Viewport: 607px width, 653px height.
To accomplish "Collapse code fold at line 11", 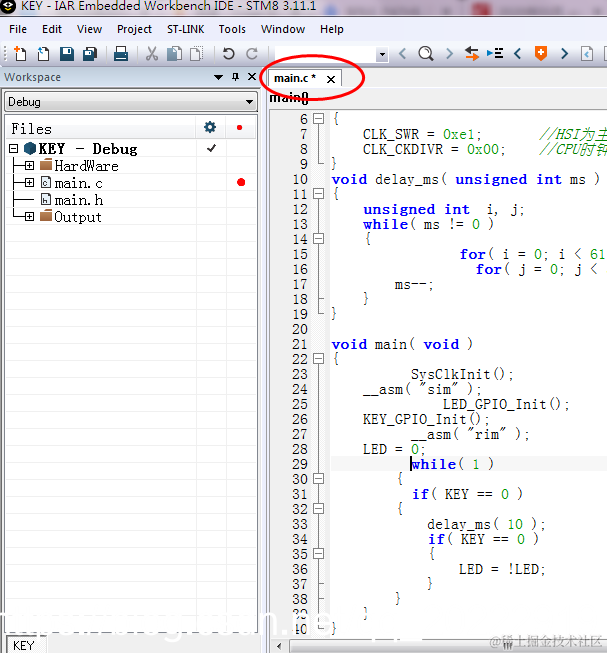I will [x=318, y=194].
